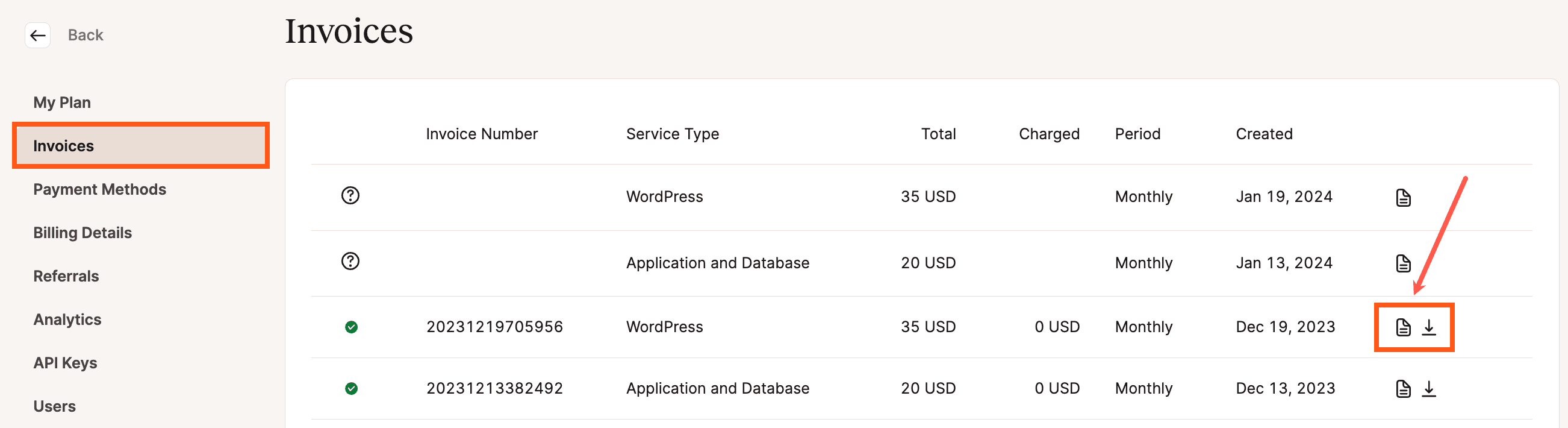Select Invoices in the sidebar
The height and width of the screenshot is (428, 1568).
pos(63,146)
